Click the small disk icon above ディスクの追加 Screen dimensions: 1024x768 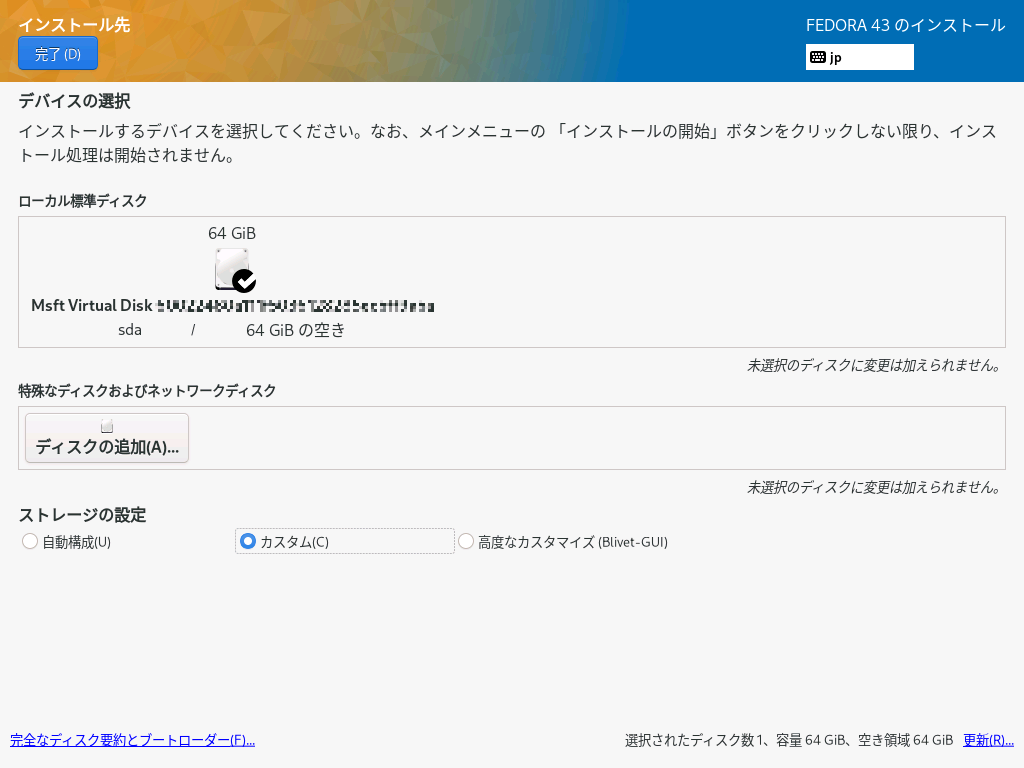tap(107, 426)
